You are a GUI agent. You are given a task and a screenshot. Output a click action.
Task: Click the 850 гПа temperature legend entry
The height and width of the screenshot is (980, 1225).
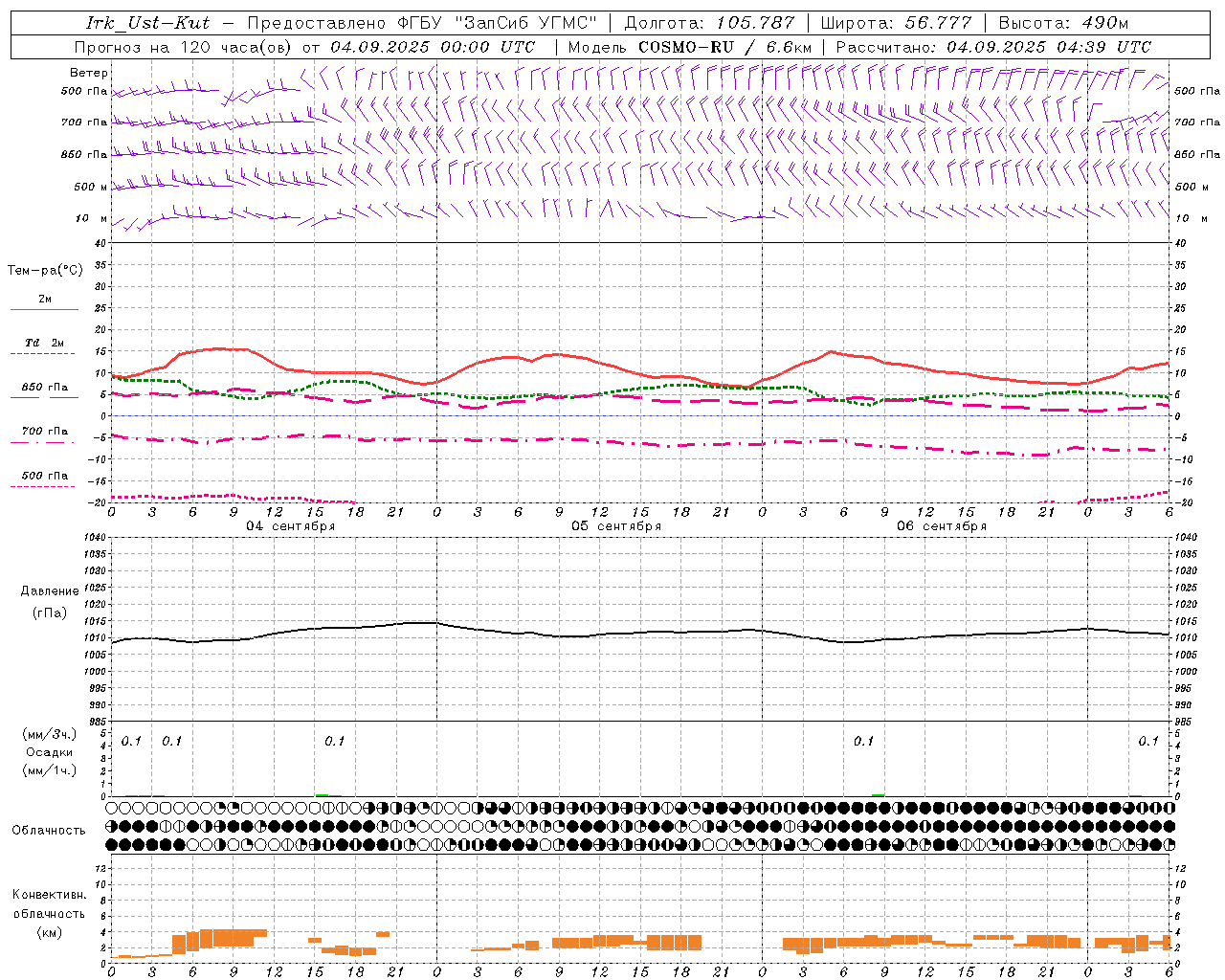44,388
